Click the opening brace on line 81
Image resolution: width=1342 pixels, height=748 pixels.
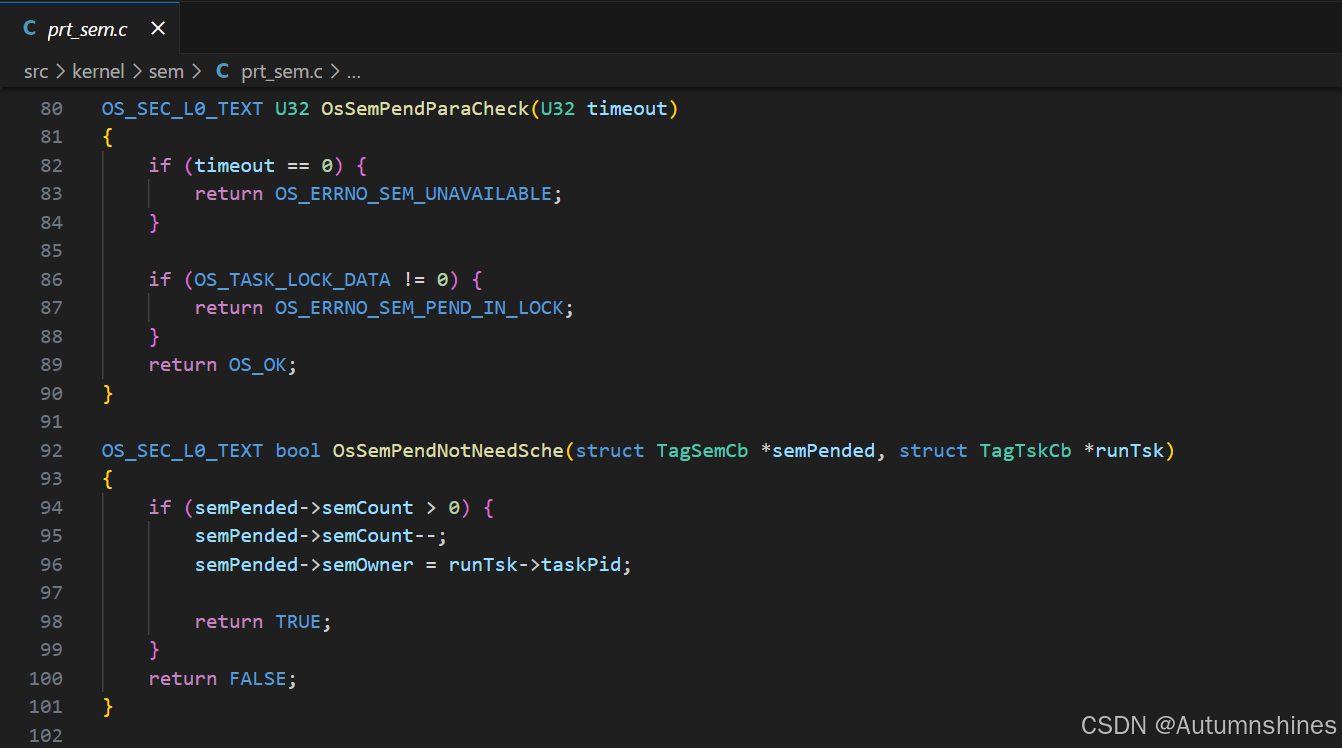108,137
